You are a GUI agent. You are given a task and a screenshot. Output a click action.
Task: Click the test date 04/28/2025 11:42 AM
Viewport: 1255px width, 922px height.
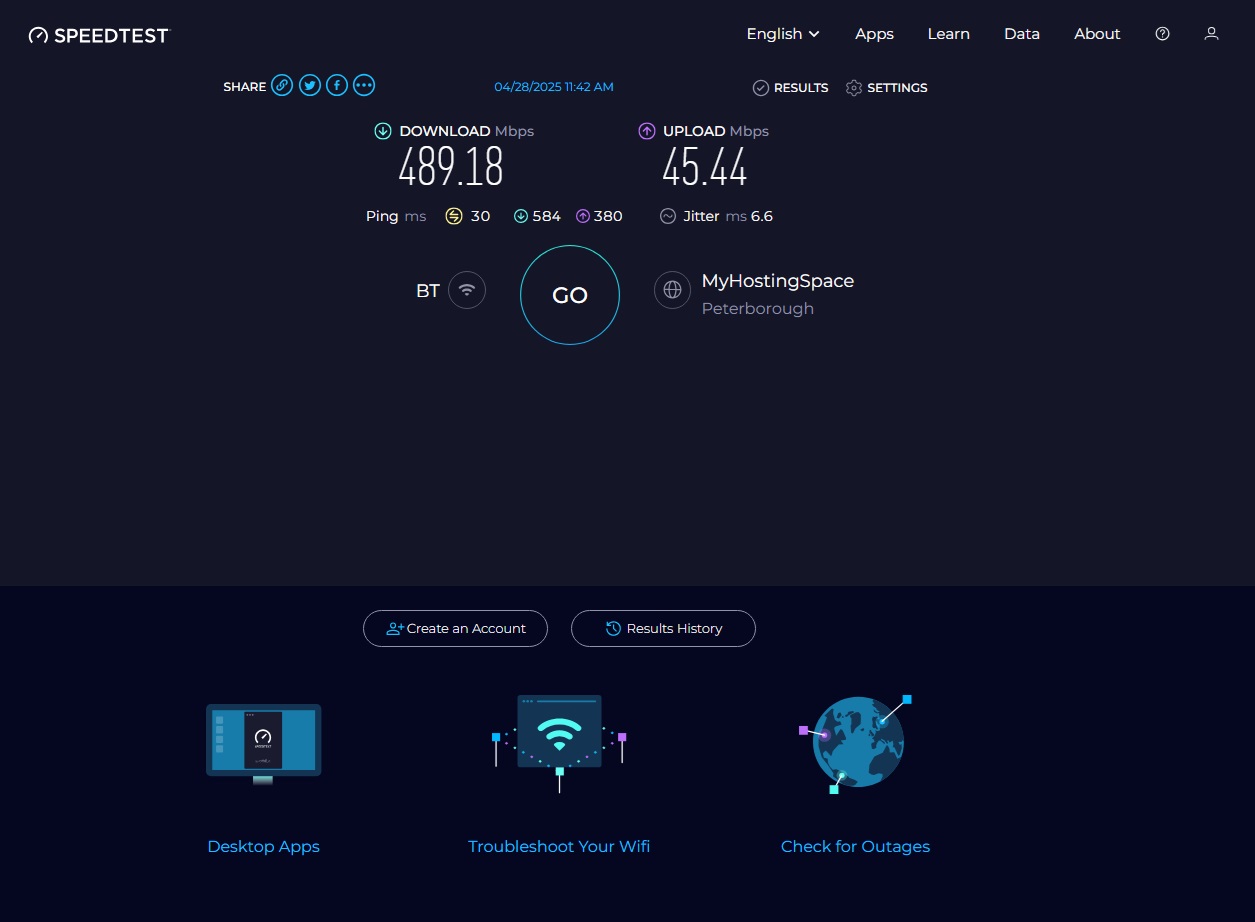[554, 87]
